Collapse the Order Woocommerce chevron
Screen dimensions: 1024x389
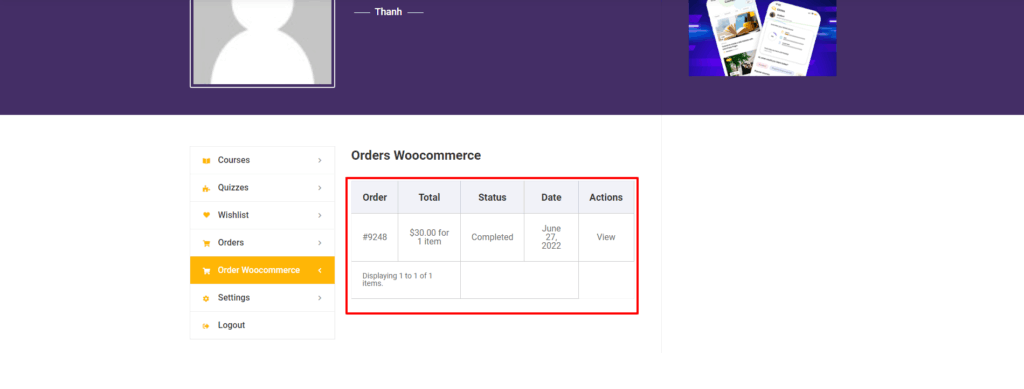pyautogui.click(x=320, y=270)
